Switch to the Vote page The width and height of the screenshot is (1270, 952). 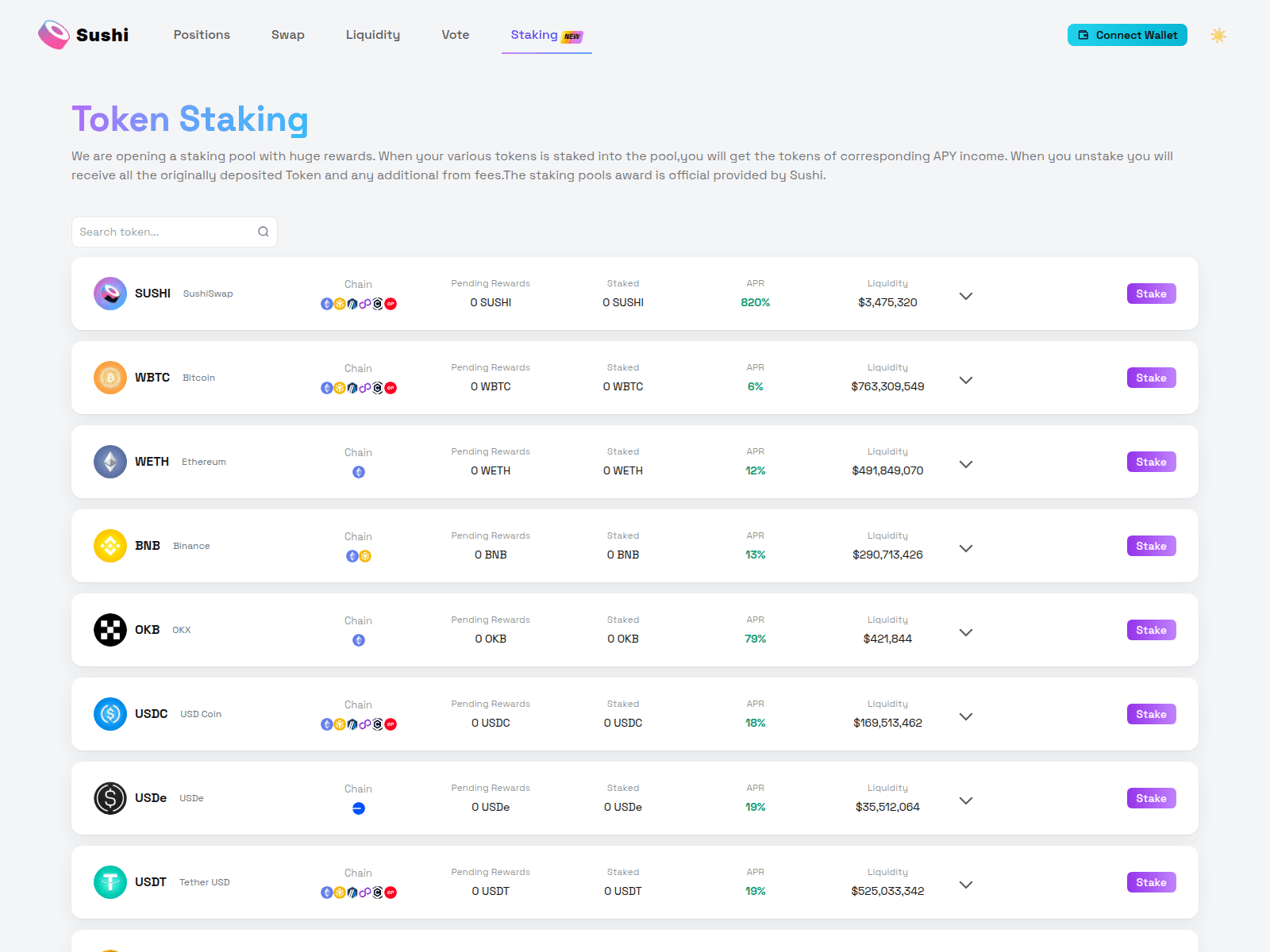(x=455, y=35)
